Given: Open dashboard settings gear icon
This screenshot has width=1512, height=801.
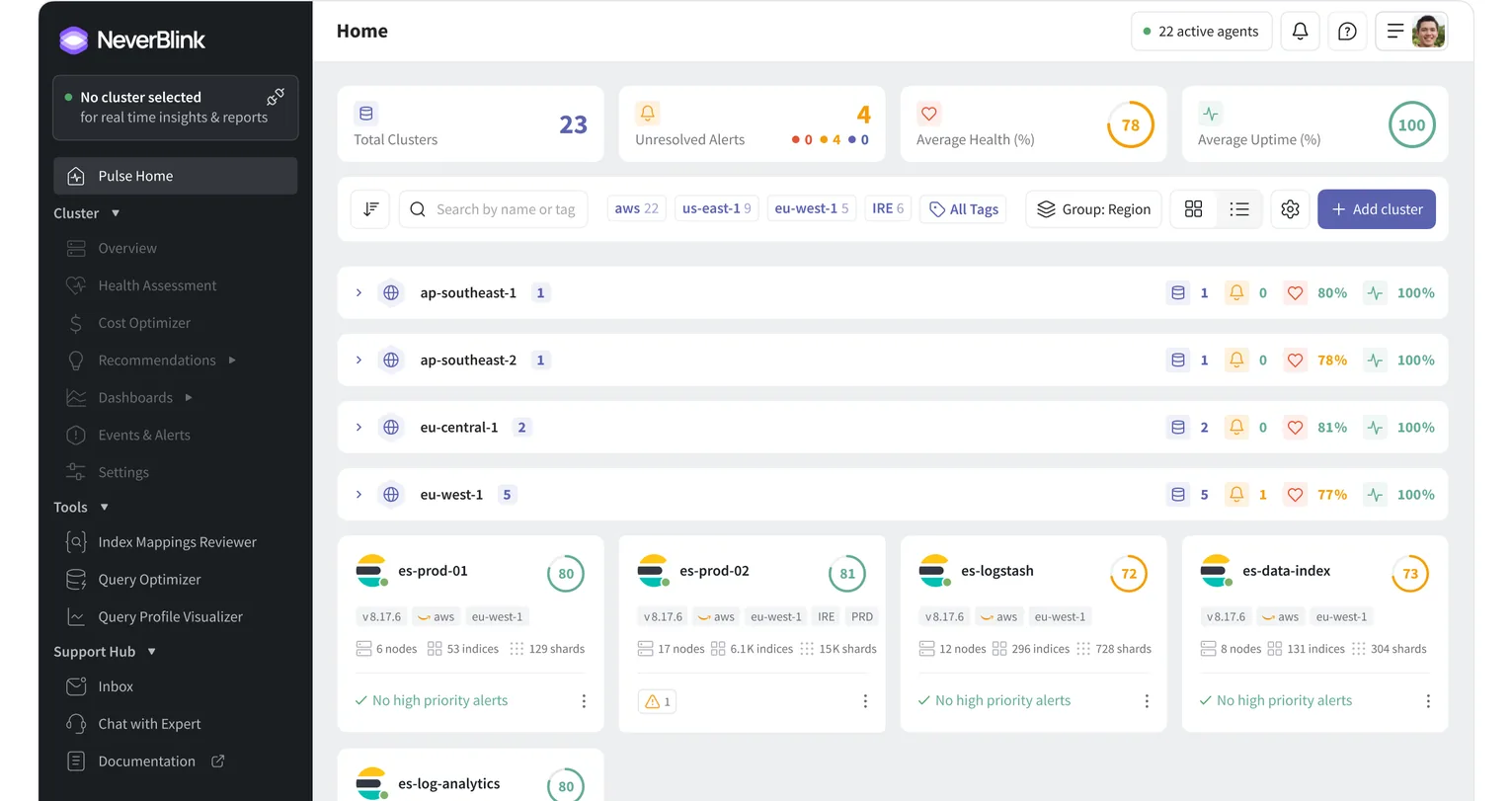Looking at the screenshot, I should 1290,209.
